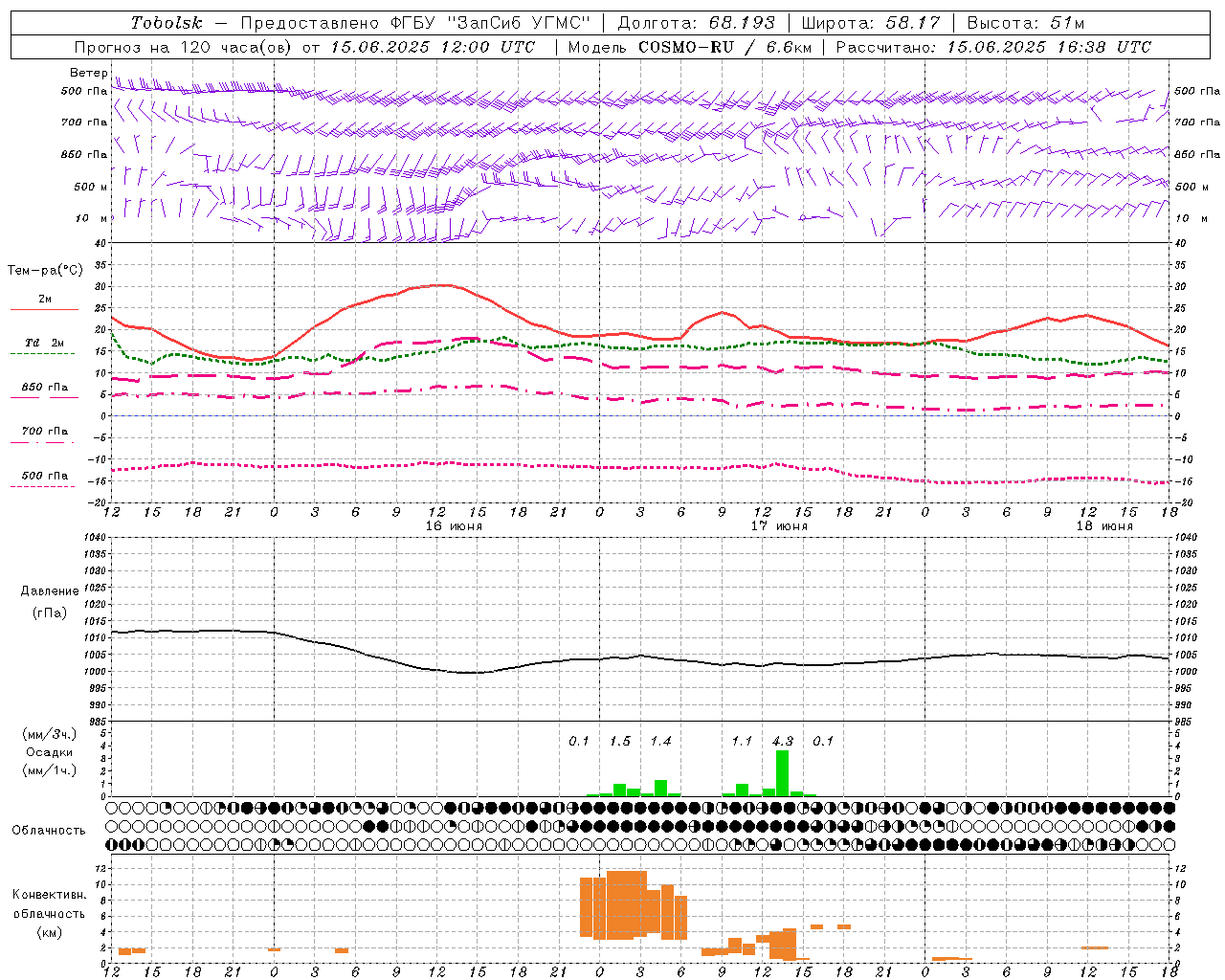Click the tallest green precipitation bar
Screen dimensions: 1225x980
782,773
